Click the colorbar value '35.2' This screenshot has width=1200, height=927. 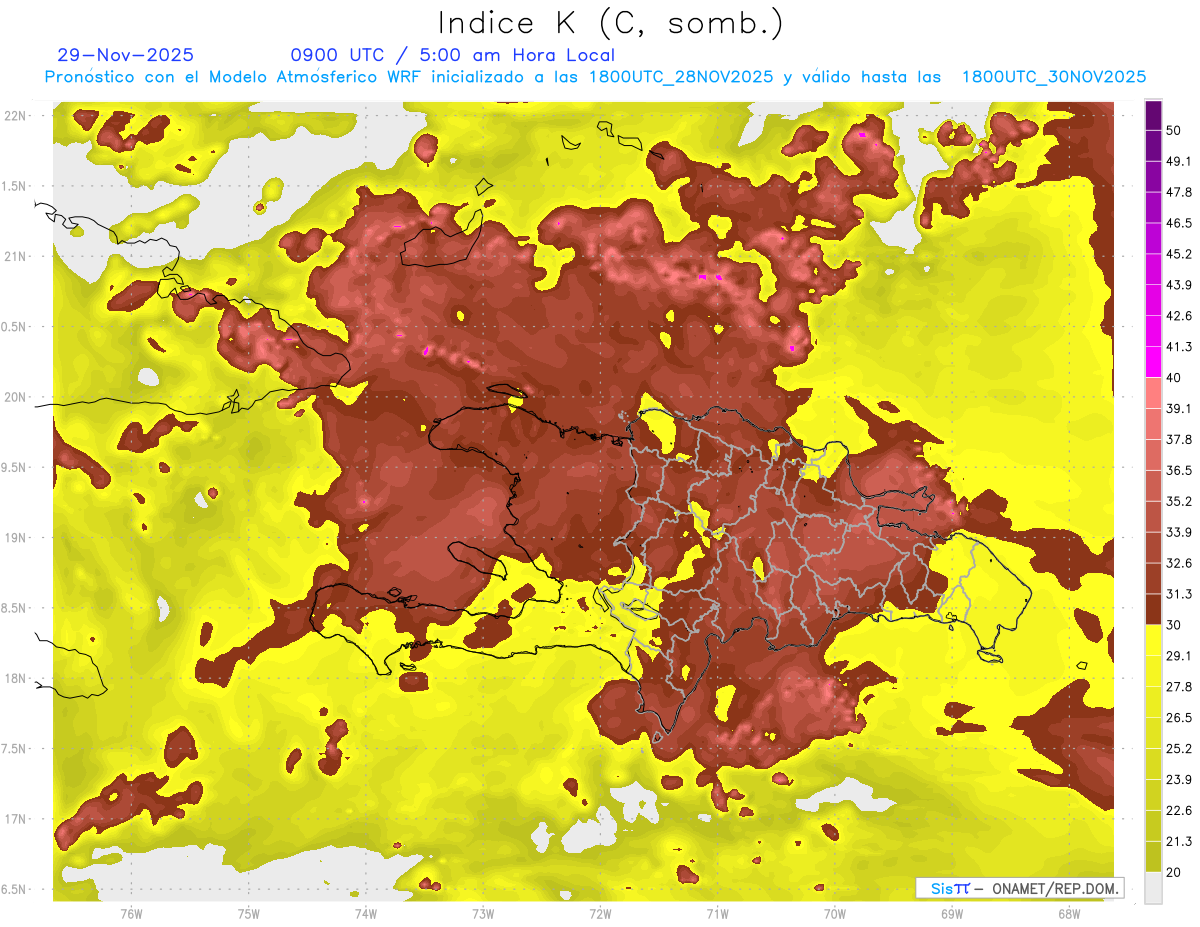pyautogui.click(x=1179, y=501)
